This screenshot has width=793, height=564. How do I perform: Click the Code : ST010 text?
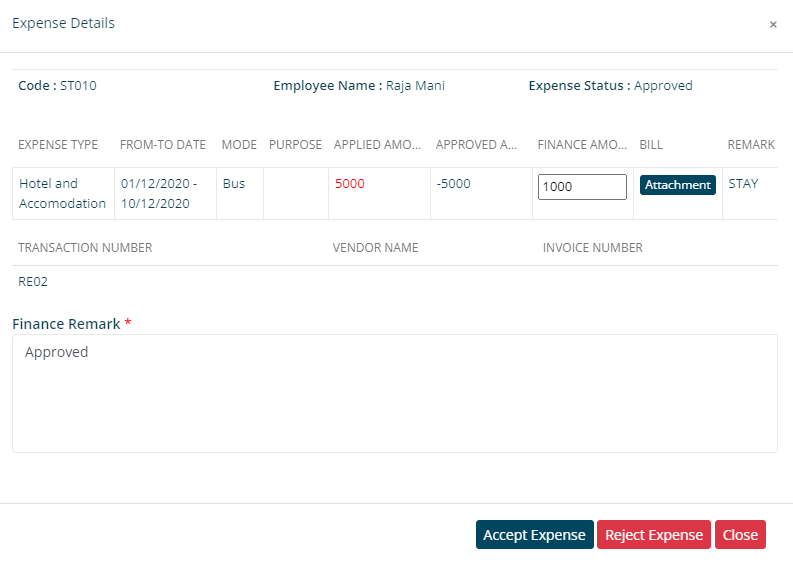(x=57, y=85)
